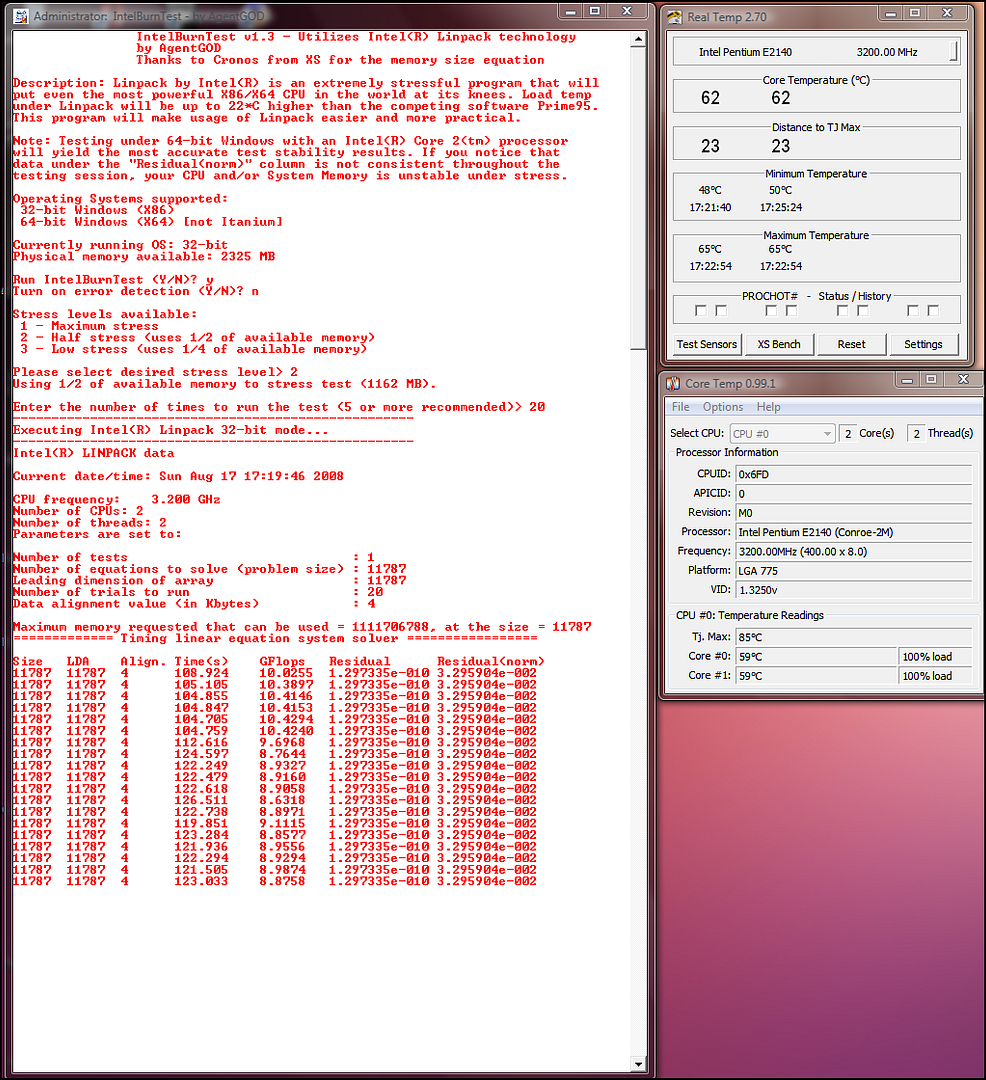Viewport: 986px width, 1080px height.
Task: Click the Real Temp title bar icon
Action: pyautogui.click(x=674, y=17)
